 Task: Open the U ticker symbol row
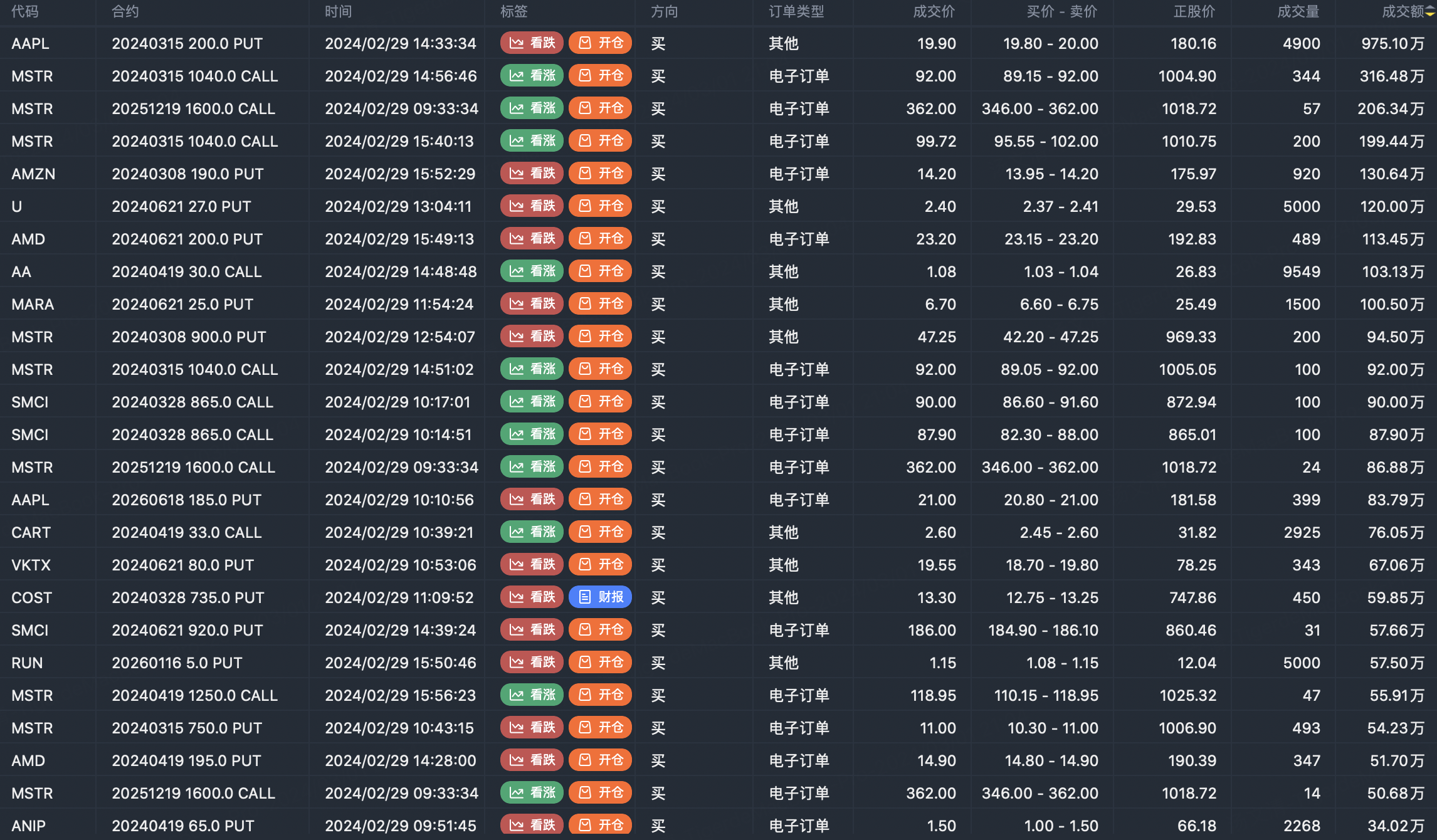pyautogui.click(x=17, y=206)
